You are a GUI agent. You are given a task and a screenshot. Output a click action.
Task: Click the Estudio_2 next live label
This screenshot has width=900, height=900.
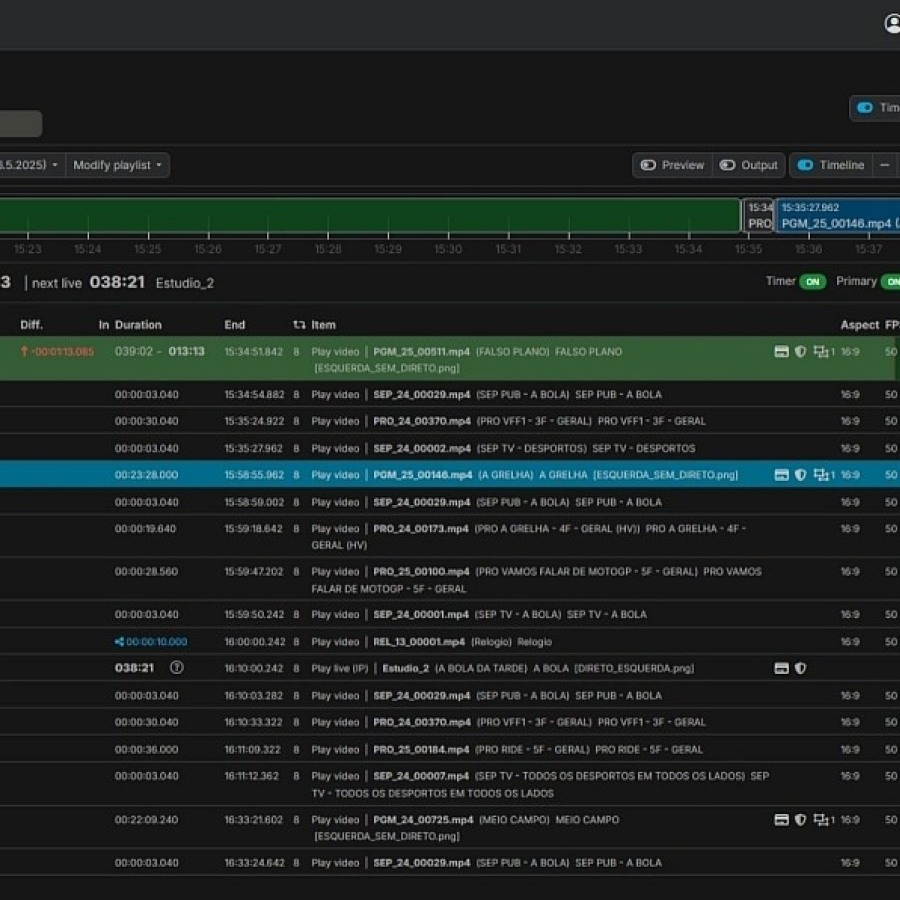[x=186, y=283]
